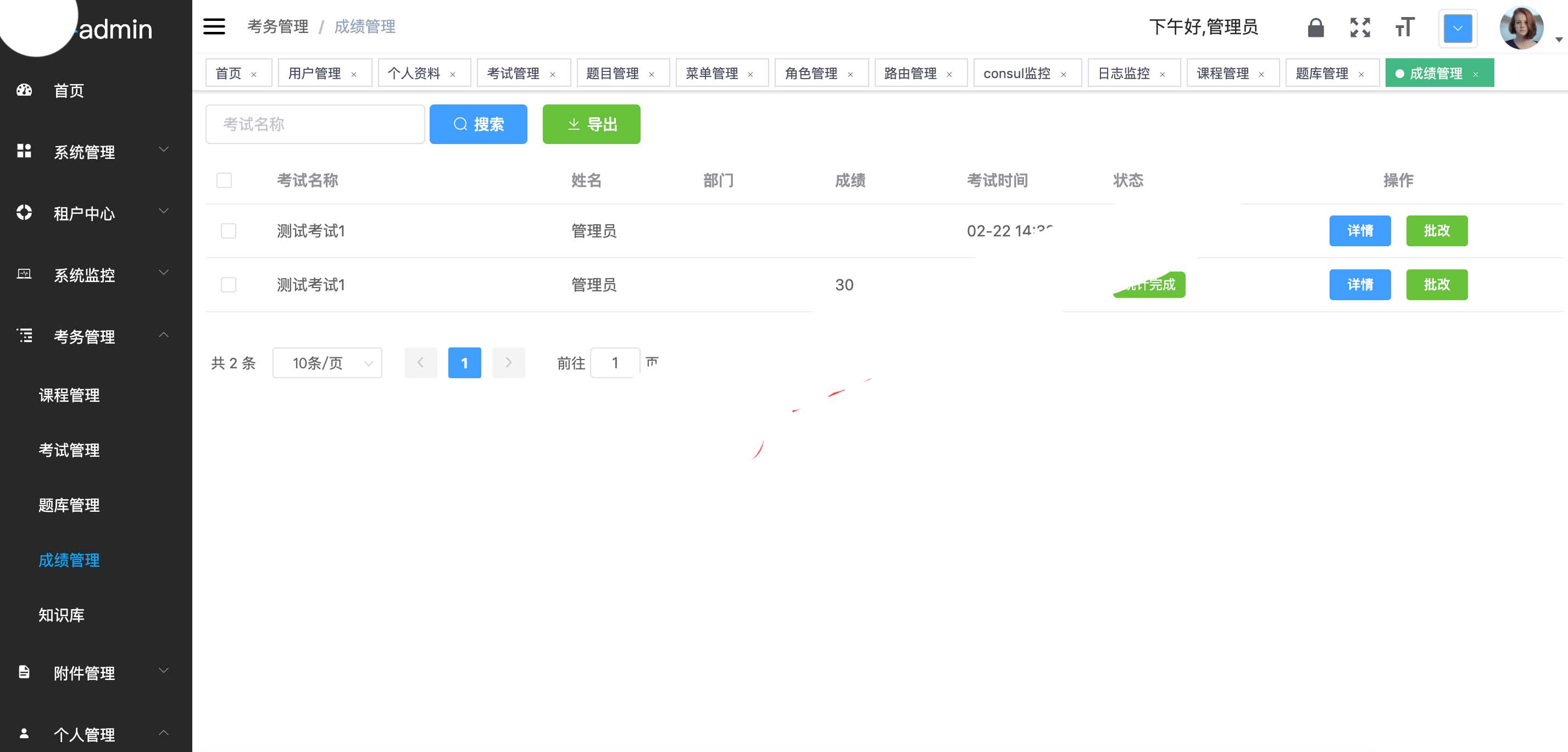
Task: Click the user avatar picture
Action: pyautogui.click(x=1521, y=28)
